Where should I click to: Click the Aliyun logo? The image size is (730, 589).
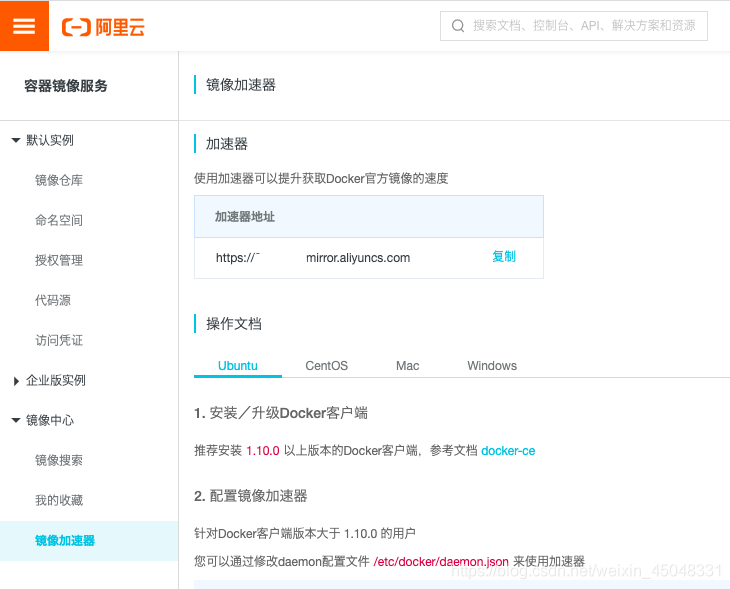click(103, 27)
